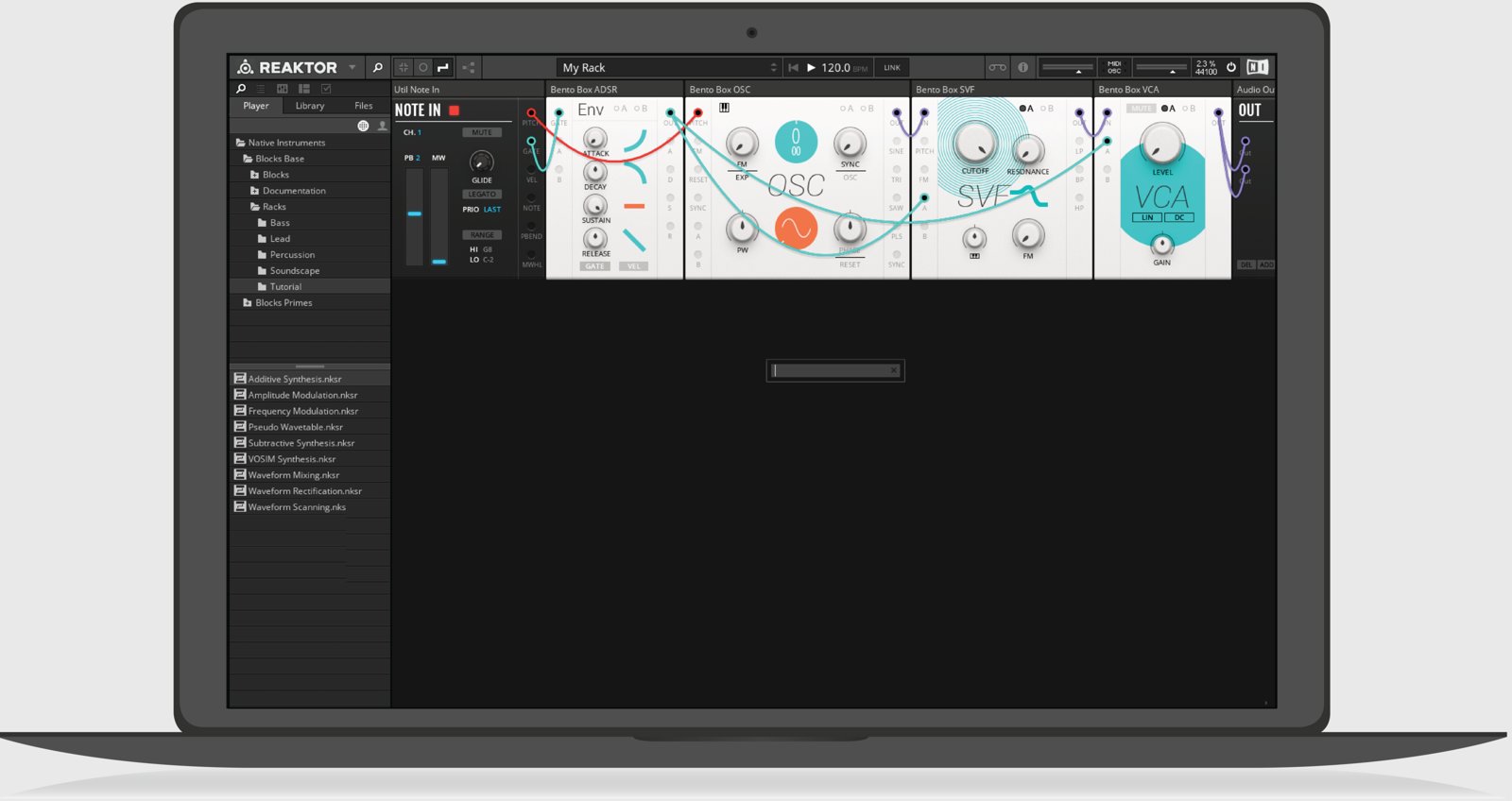1512x801 pixels.
Task: Click the audio engine power icon
Action: [1231, 67]
